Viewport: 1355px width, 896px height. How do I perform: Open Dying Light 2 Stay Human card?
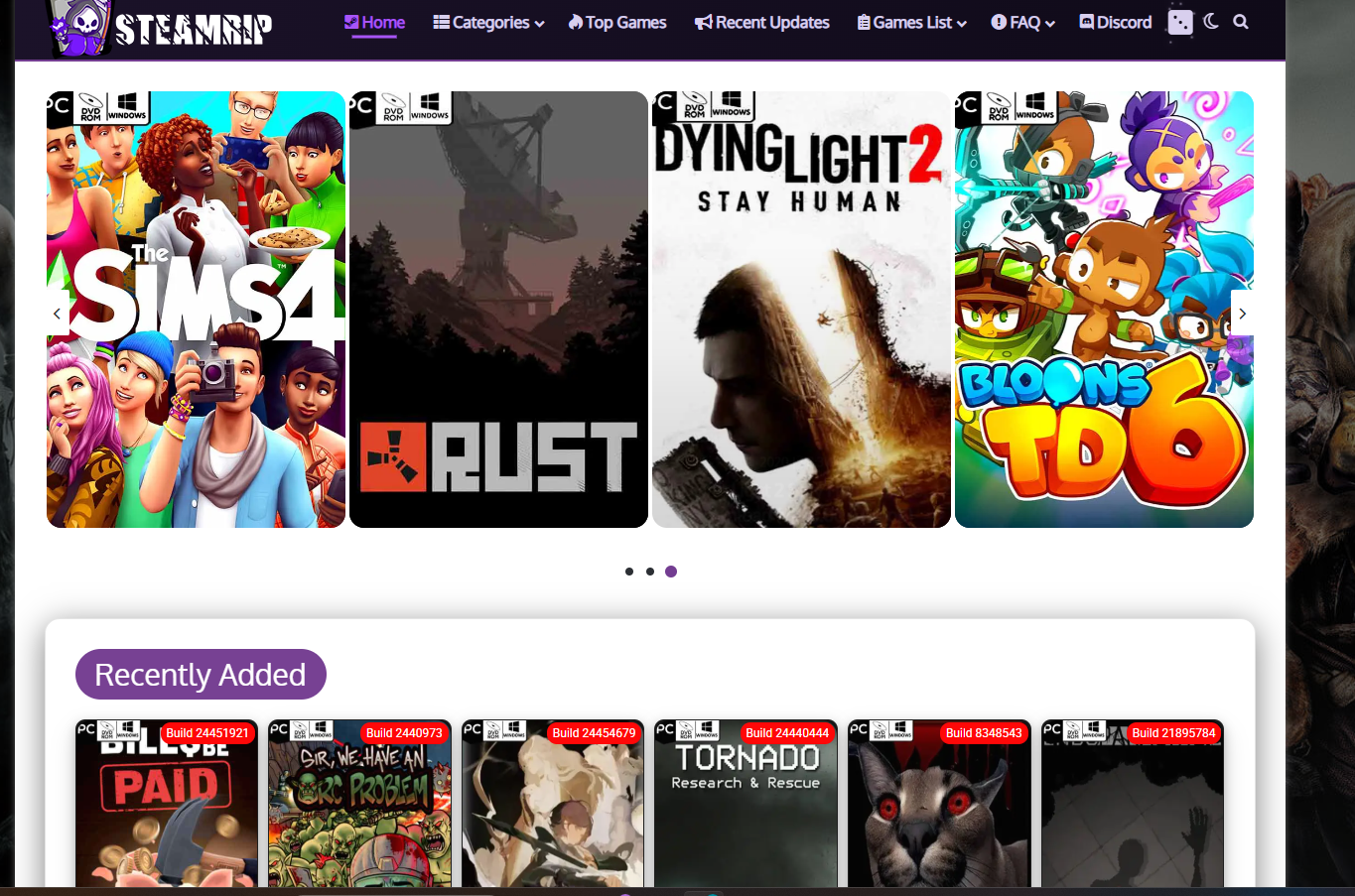coord(801,310)
